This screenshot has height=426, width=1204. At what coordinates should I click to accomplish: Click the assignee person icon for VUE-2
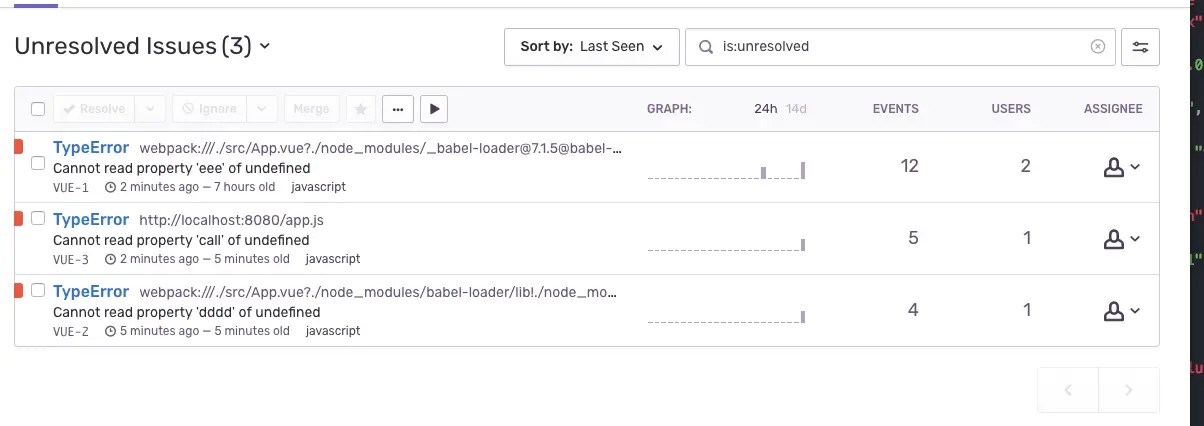(1114, 312)
